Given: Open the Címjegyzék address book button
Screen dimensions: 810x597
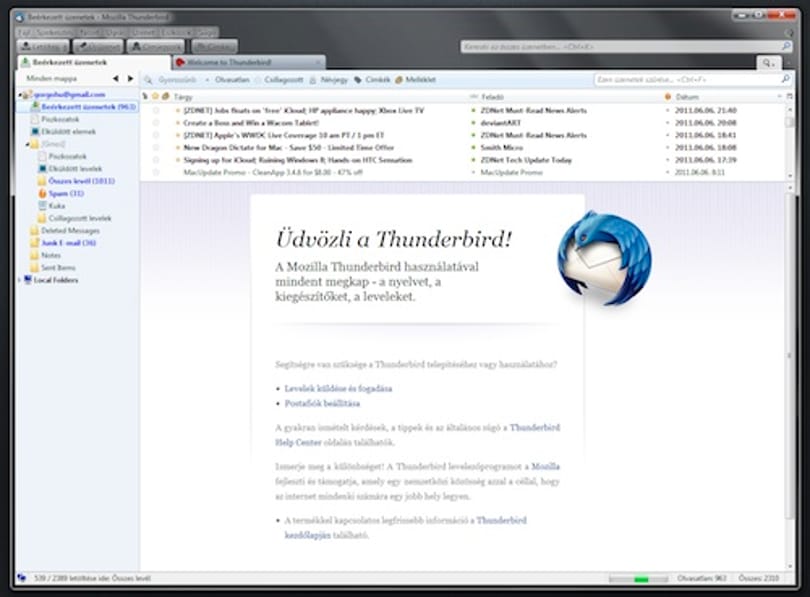Looking at the screenshot, I should tap(155, 46).
